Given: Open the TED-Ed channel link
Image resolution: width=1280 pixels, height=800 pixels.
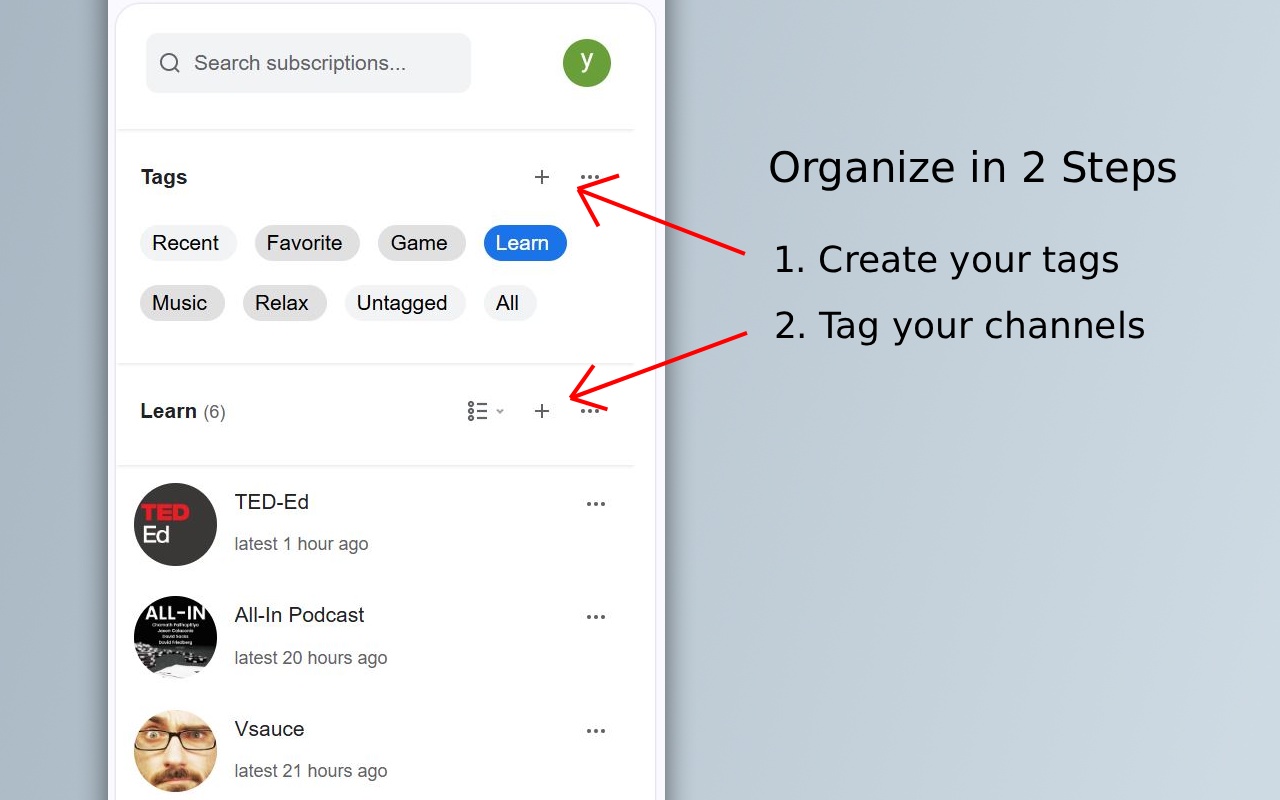Looking at the screenshot, I should (x=271, y=502).
